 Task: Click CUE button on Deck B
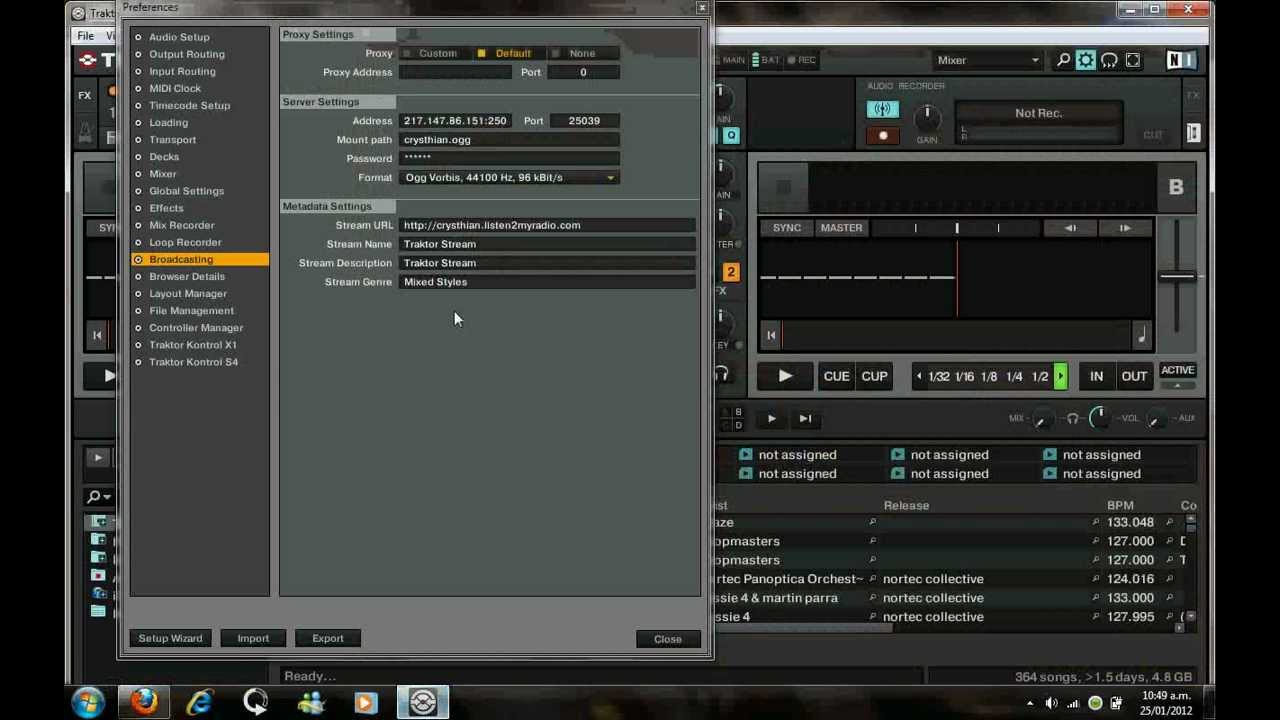click(x=836, y=376)
